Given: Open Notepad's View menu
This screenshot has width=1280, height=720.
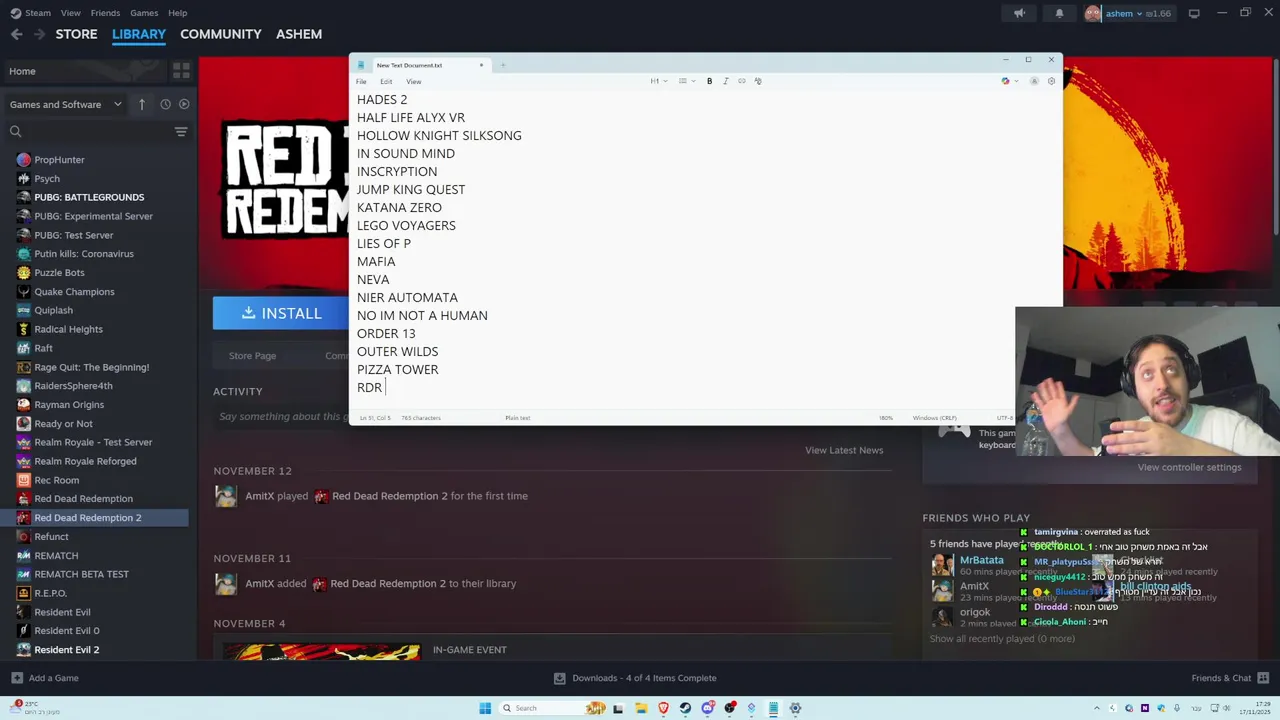Looking at the screenshot, I should (x=414, y=81).
